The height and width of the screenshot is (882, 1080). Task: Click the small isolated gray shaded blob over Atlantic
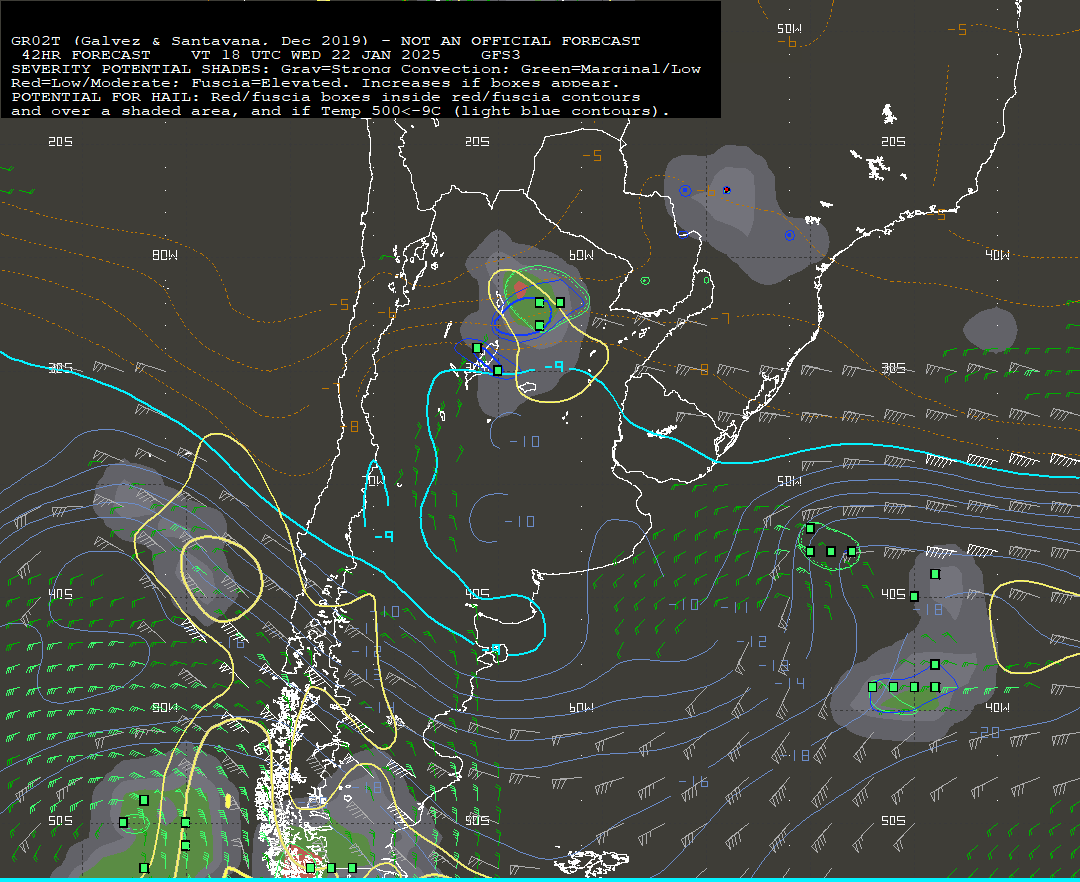pyautogui.click(x=990, y=329)
